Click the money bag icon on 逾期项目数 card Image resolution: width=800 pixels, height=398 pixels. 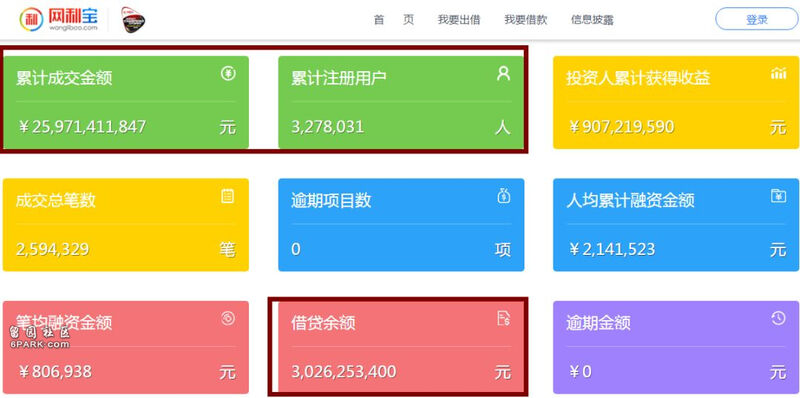(504, 196)
